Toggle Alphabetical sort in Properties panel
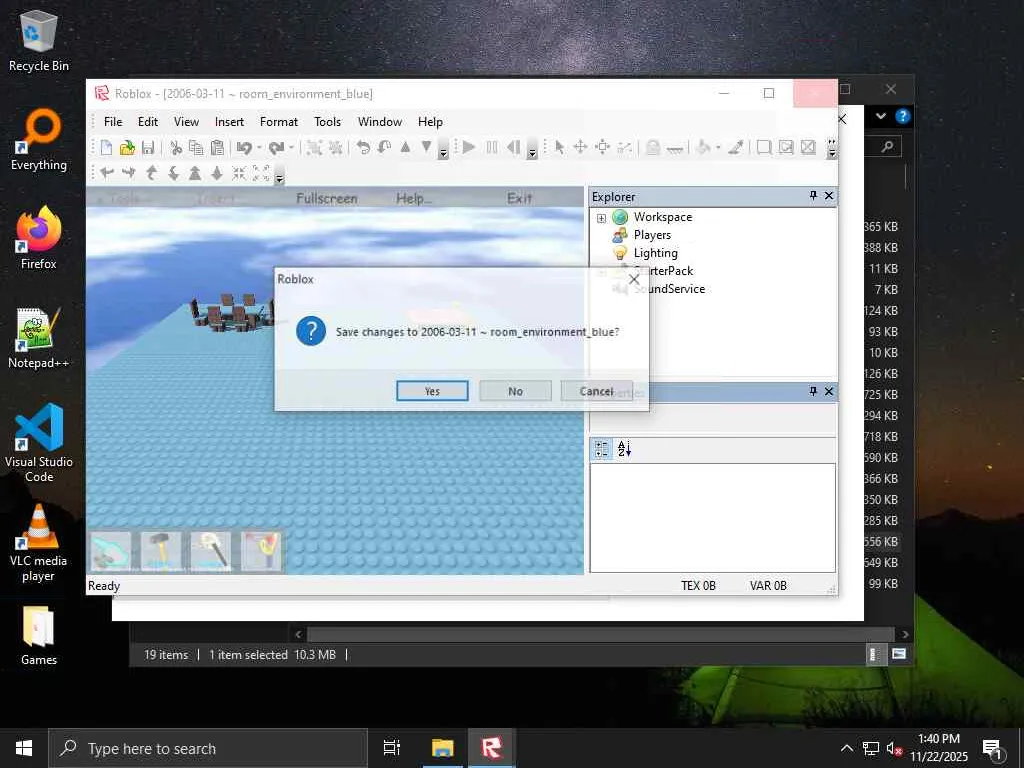This screenshot has width=1024, height=768. click(x=624, y=449)
